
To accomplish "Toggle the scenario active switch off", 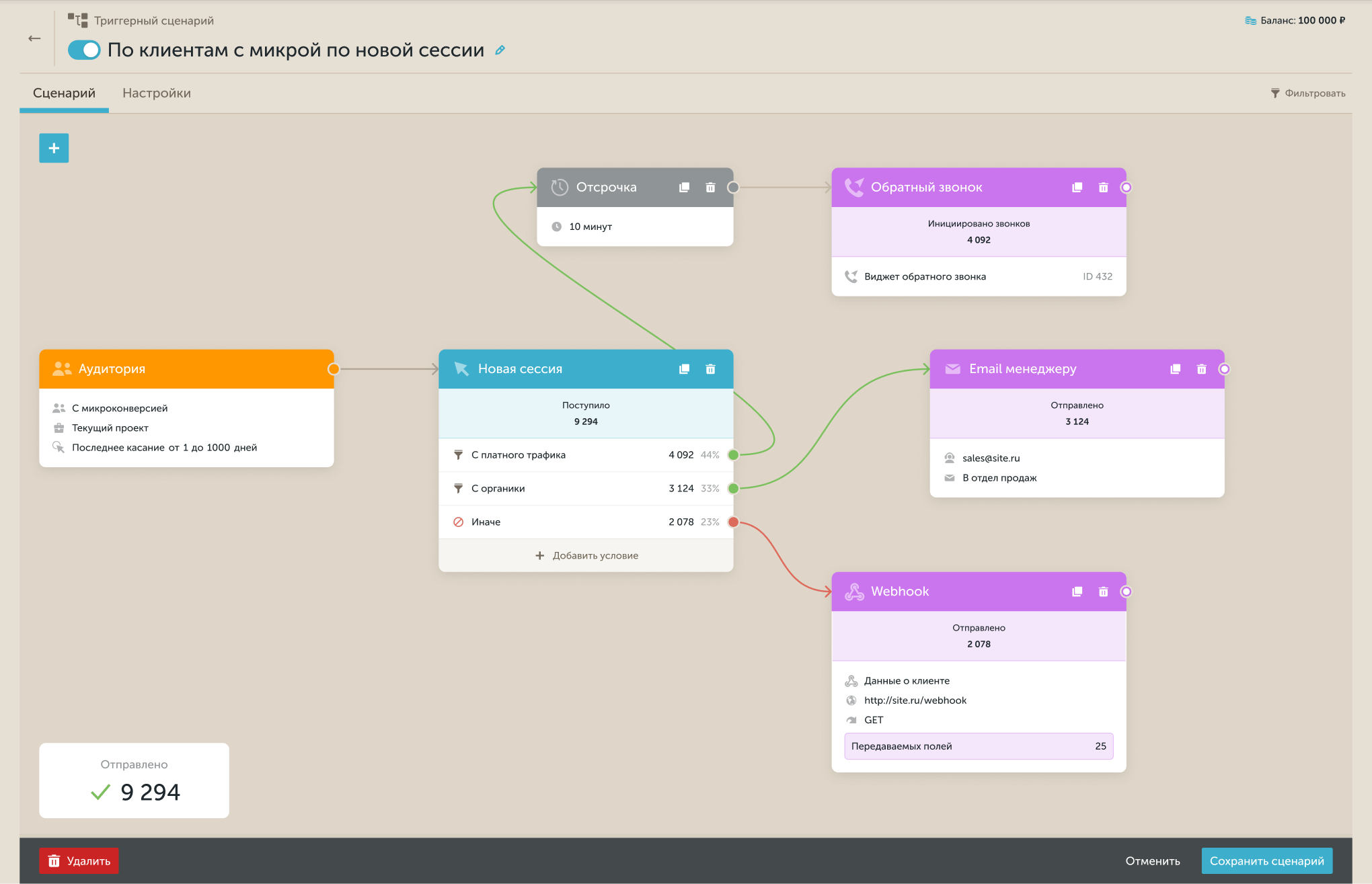I will [84, 50].
